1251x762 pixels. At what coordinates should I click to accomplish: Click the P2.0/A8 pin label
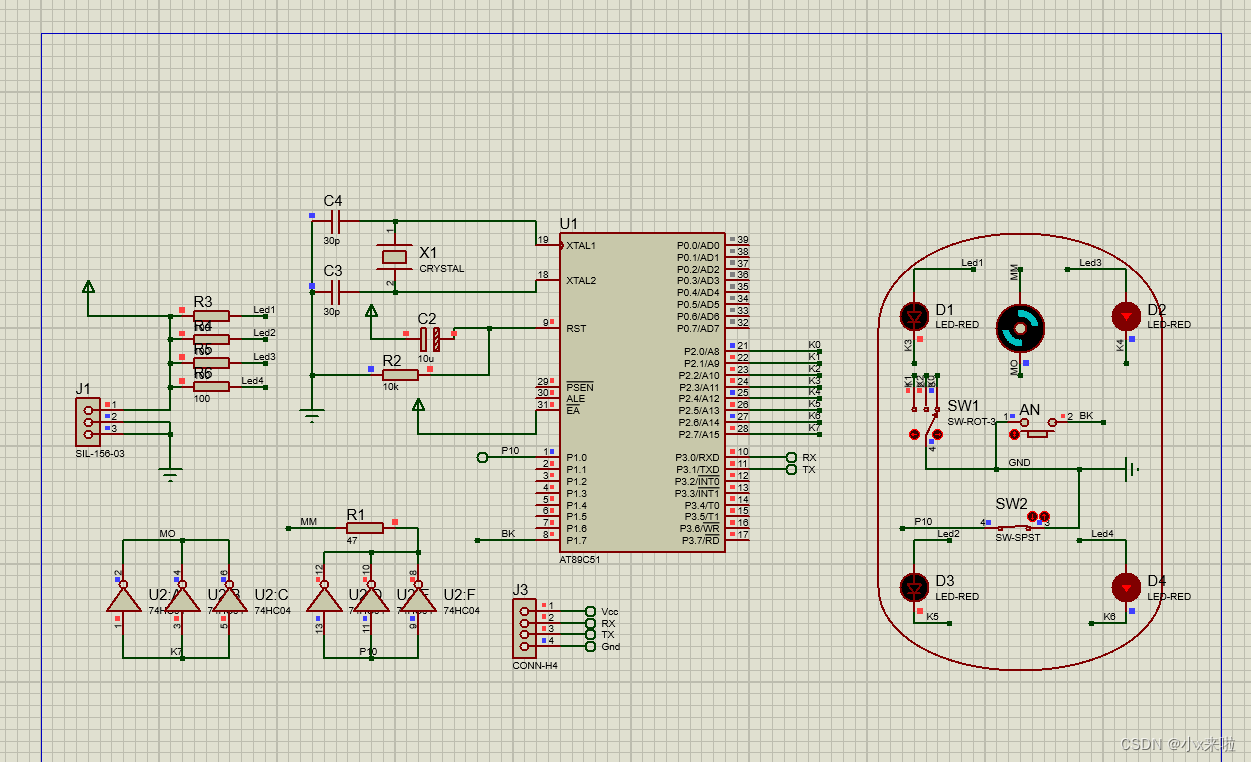tap(702, 352)
